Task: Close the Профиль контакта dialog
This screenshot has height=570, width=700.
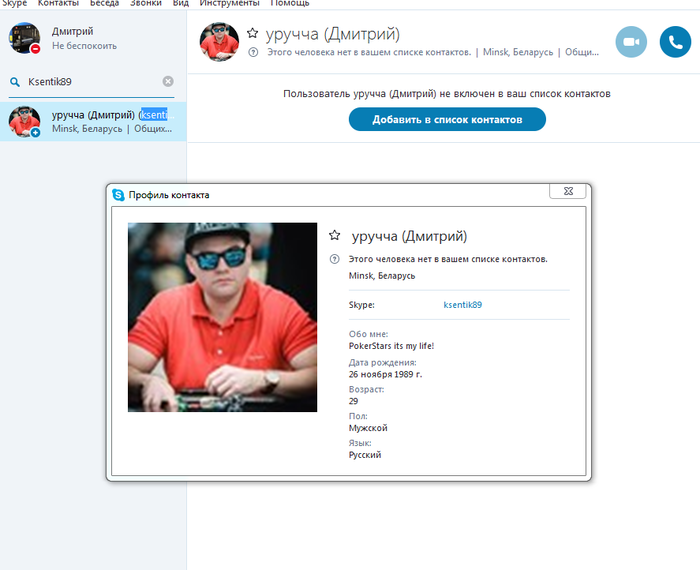Action: tap(568, 191)
